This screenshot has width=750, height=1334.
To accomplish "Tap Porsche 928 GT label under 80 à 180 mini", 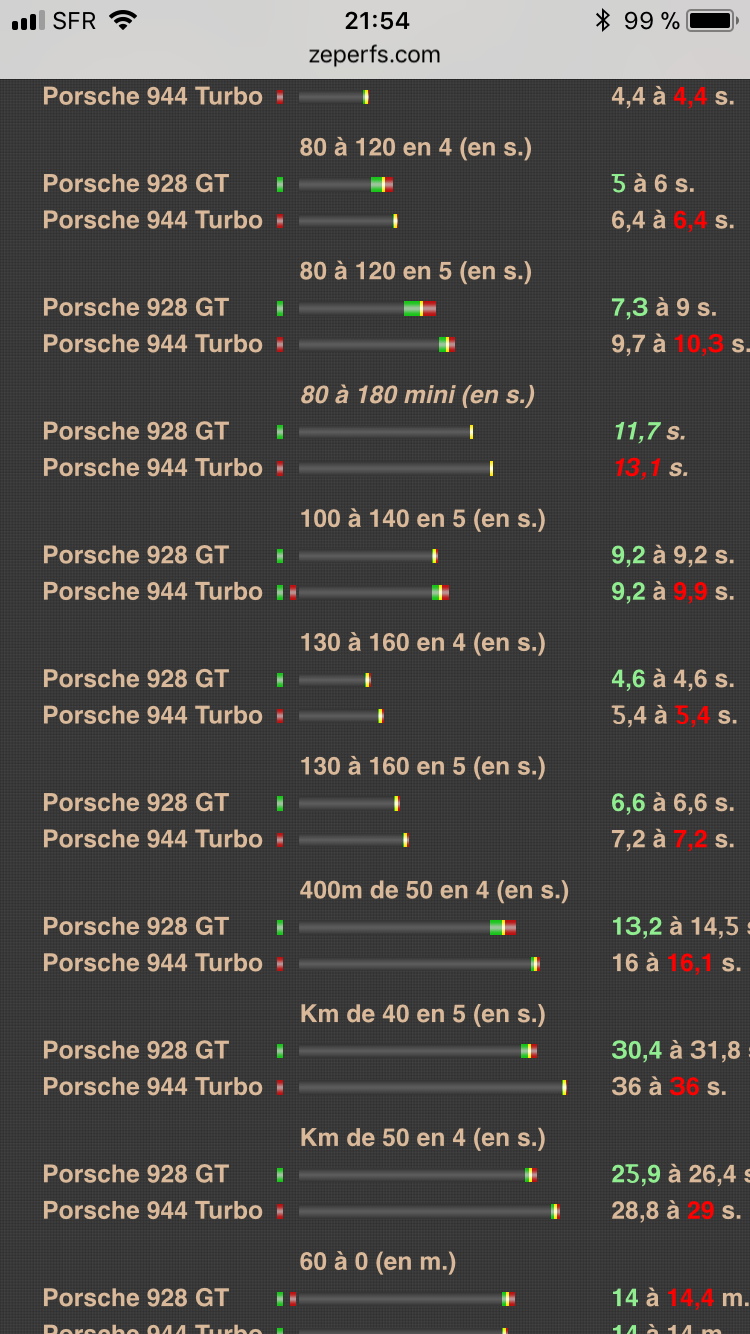I will (x=136, y=433).
